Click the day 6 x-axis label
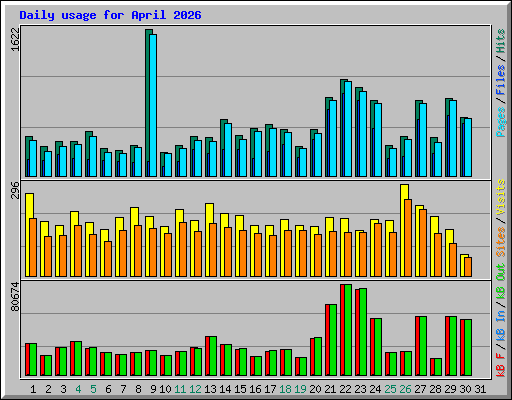Screen dimensions: 512x400 click(x=108, y=389)
